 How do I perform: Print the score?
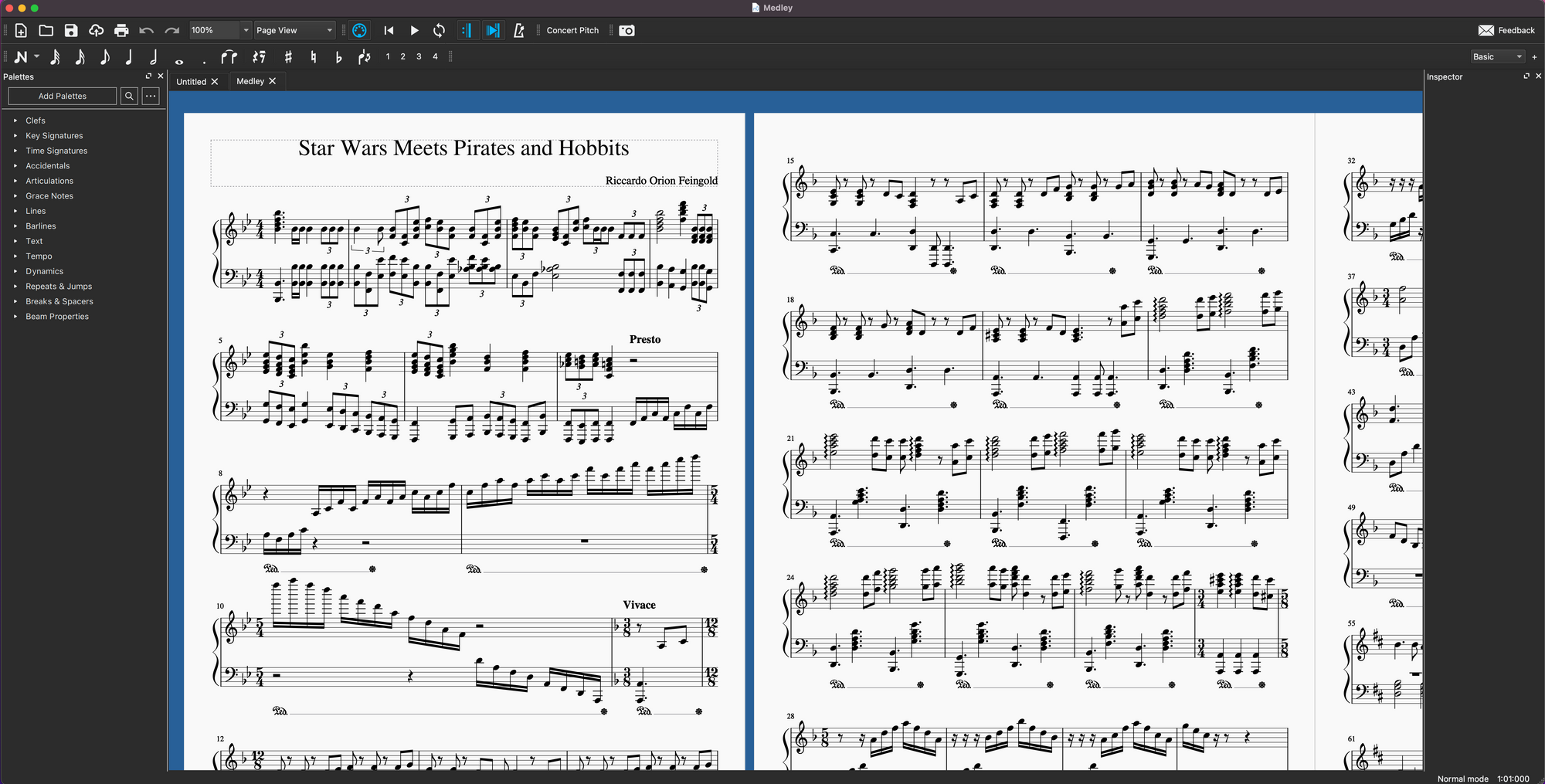point(121,30)
